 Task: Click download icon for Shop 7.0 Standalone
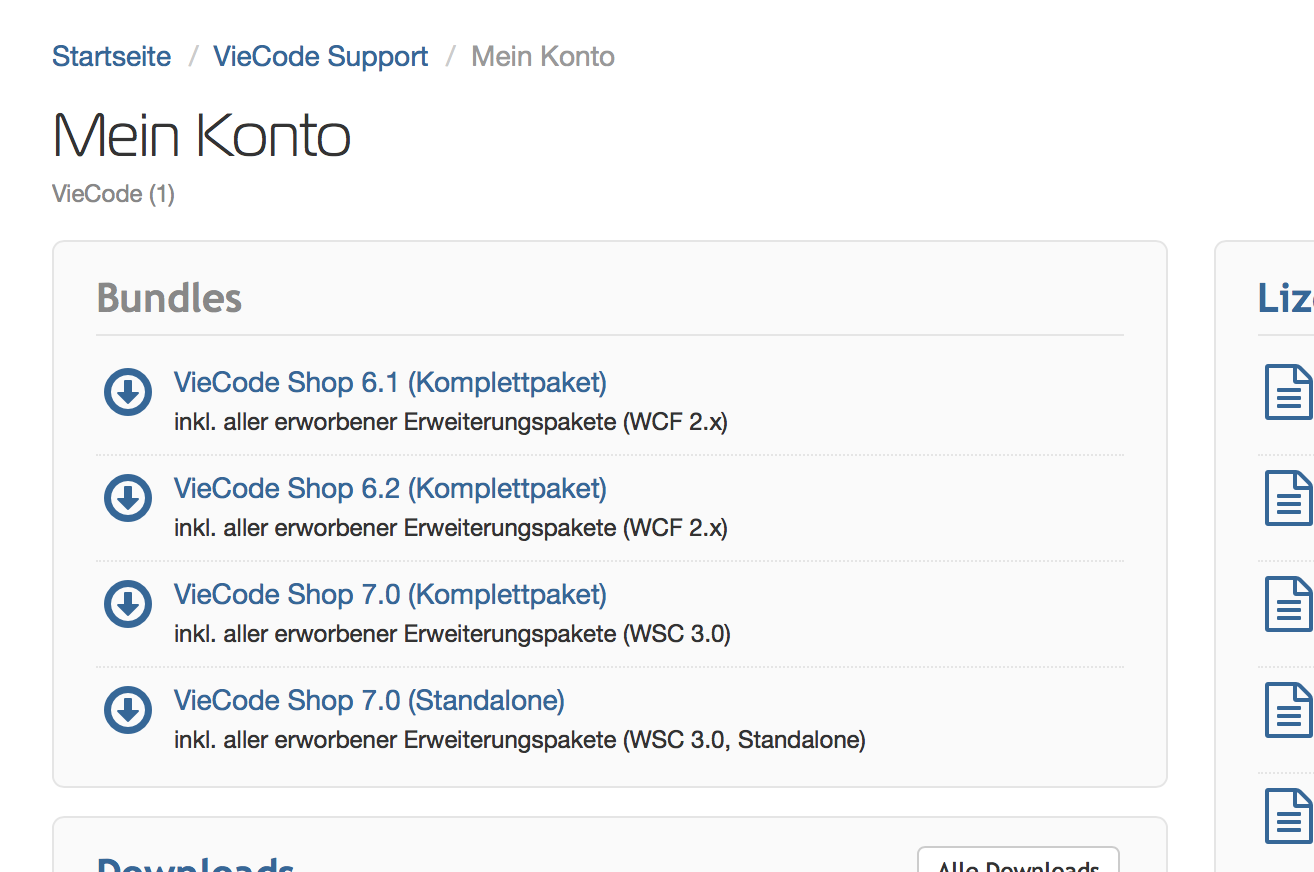(128, 710)
